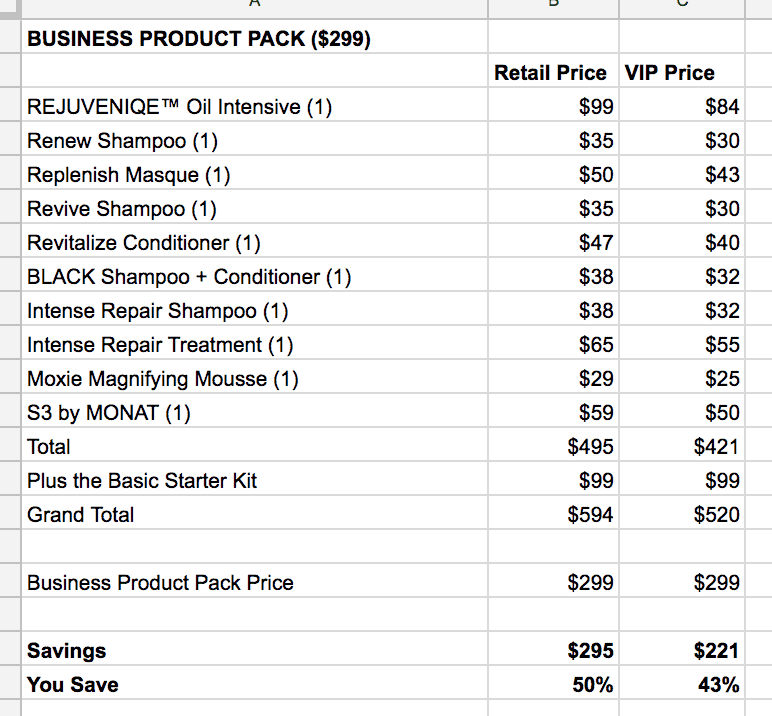Select the Renew Shampoo (1) cell
The width and height of the screenshot is (772, 716).
click(x=123, y=141)
